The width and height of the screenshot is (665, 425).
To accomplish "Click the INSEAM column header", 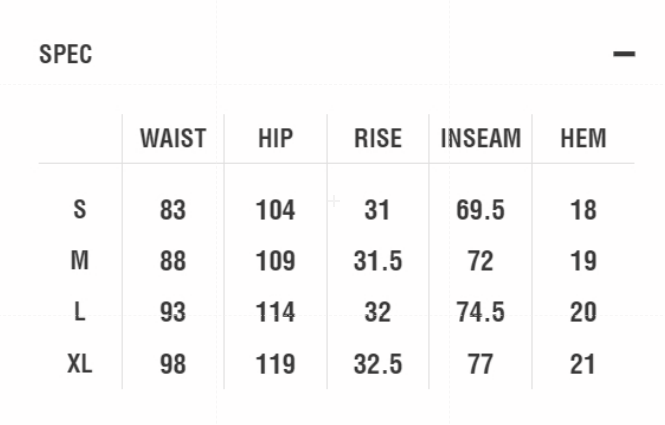I will 480,138.
